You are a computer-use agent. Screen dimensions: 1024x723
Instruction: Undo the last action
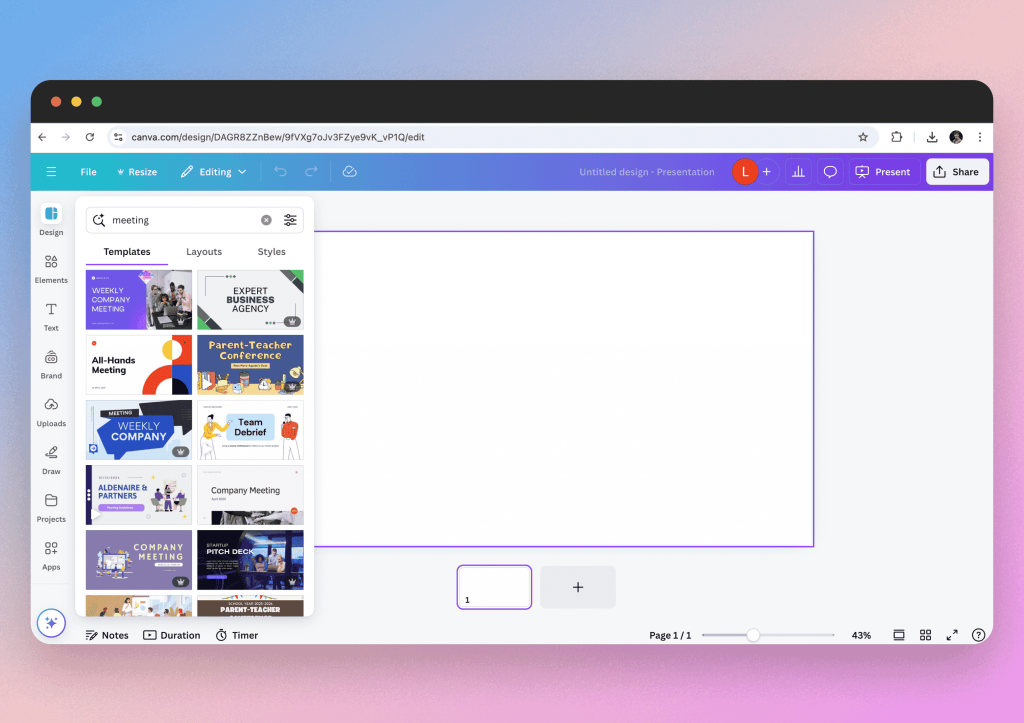pos(280,171)
